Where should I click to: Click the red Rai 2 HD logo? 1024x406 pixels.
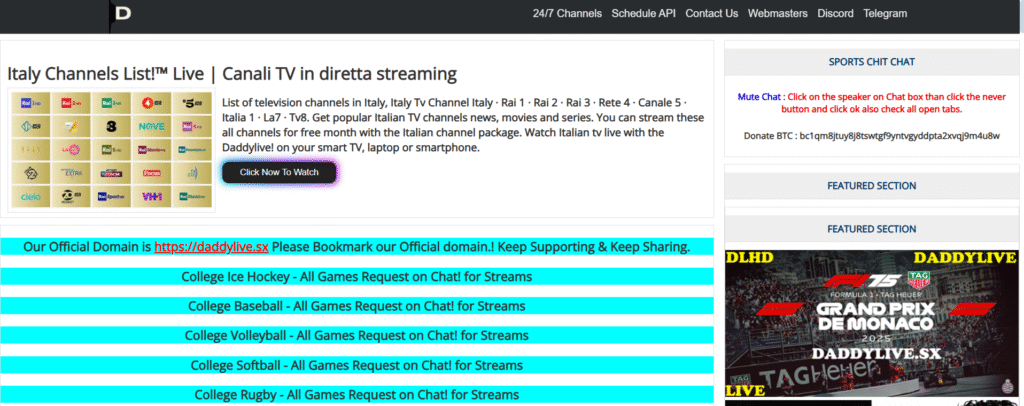71,103
